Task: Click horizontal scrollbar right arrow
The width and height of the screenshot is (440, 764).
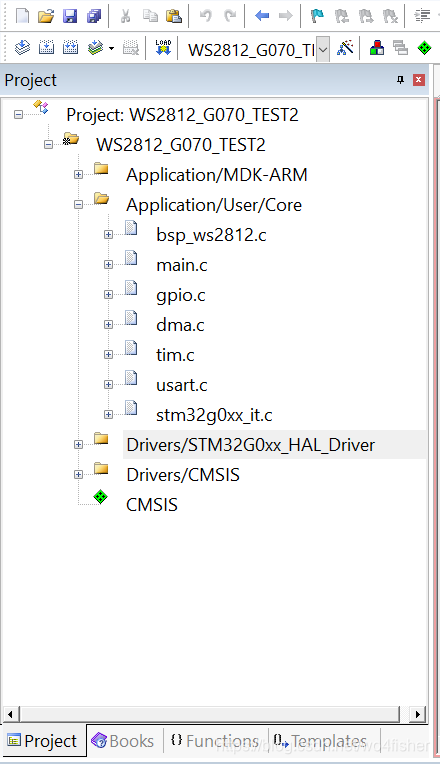Action: click(417, 714)
